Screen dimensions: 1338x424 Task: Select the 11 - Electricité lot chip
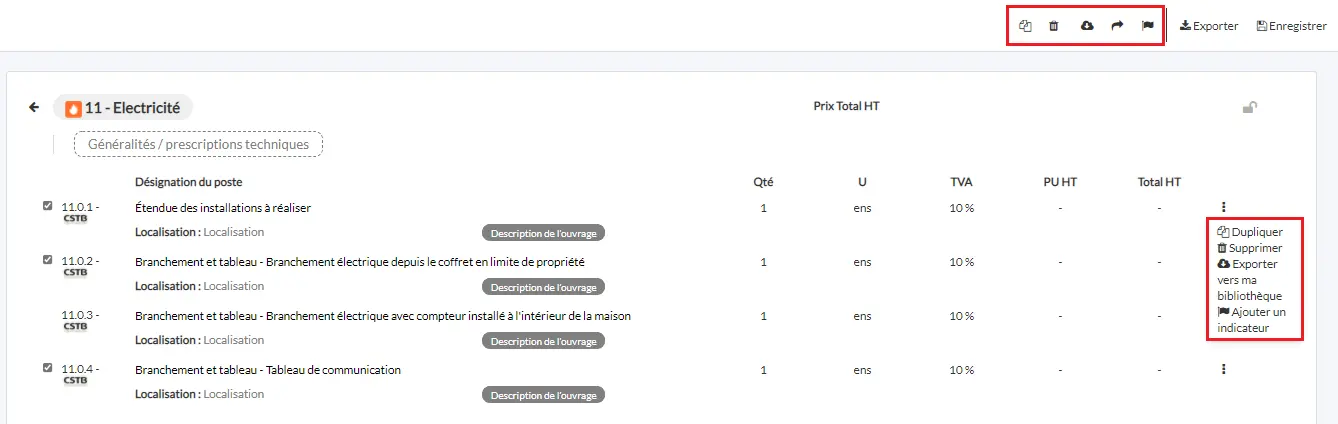[123, 108]
